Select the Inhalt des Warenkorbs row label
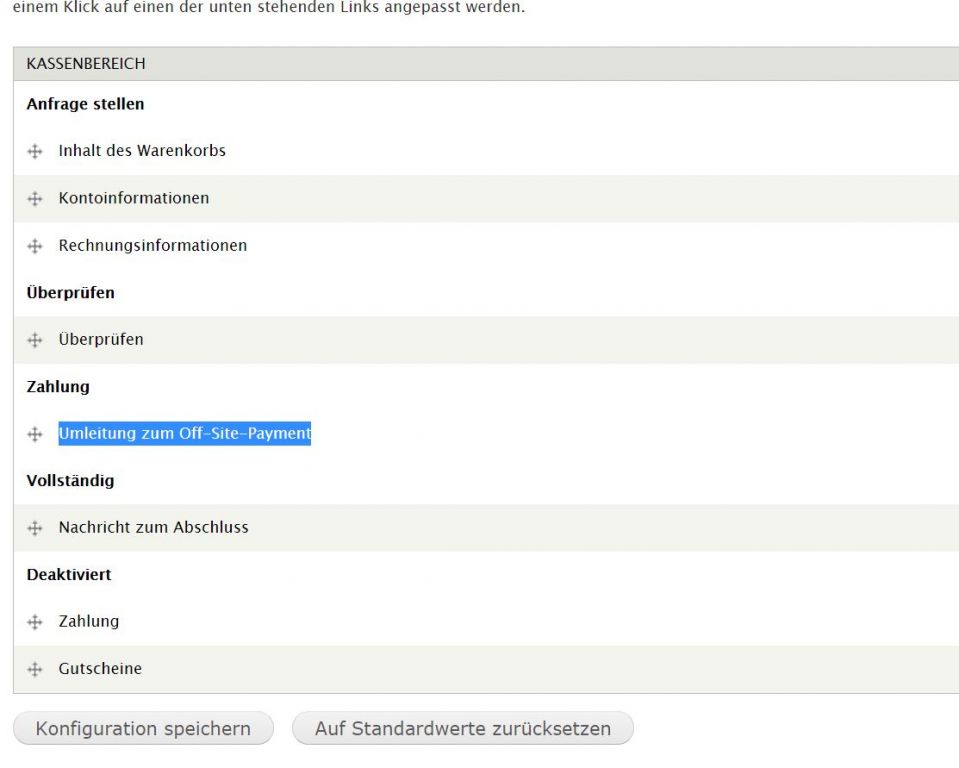The height and width of the screenshot is (768, 959). (142, 151)
